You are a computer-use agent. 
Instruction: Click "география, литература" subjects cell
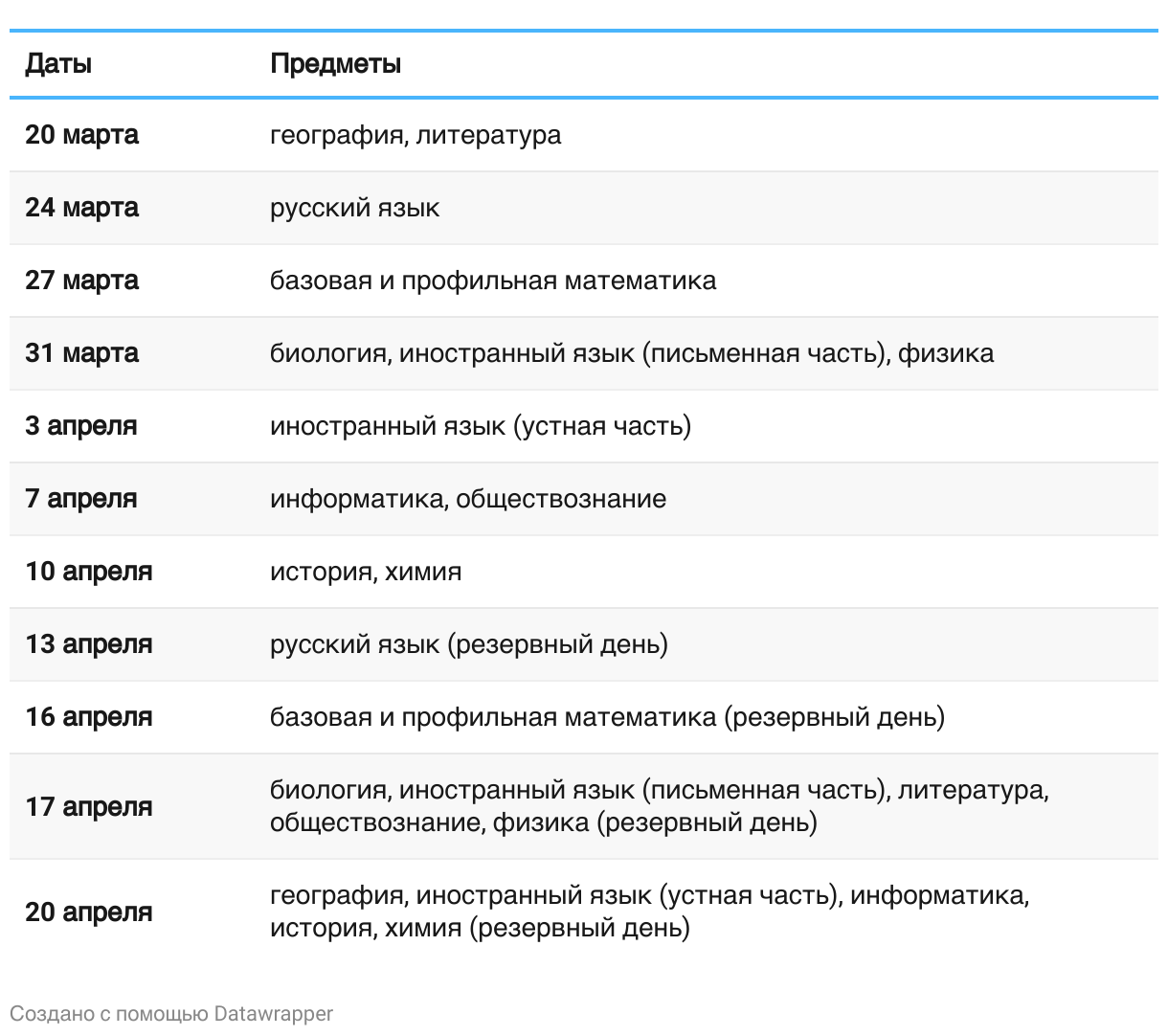click(416, 135)
